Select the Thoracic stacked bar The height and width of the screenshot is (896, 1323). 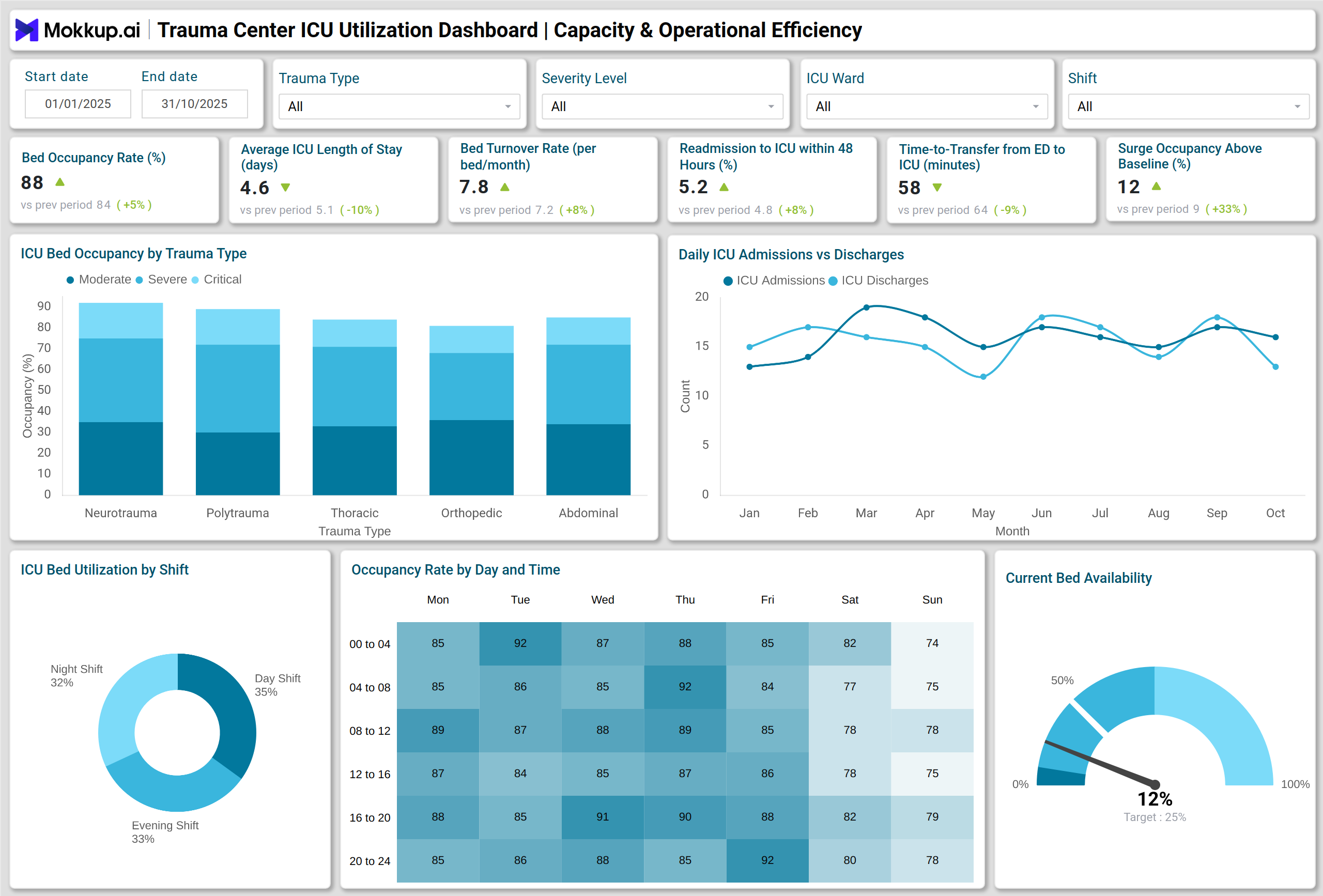click(355, 407)
